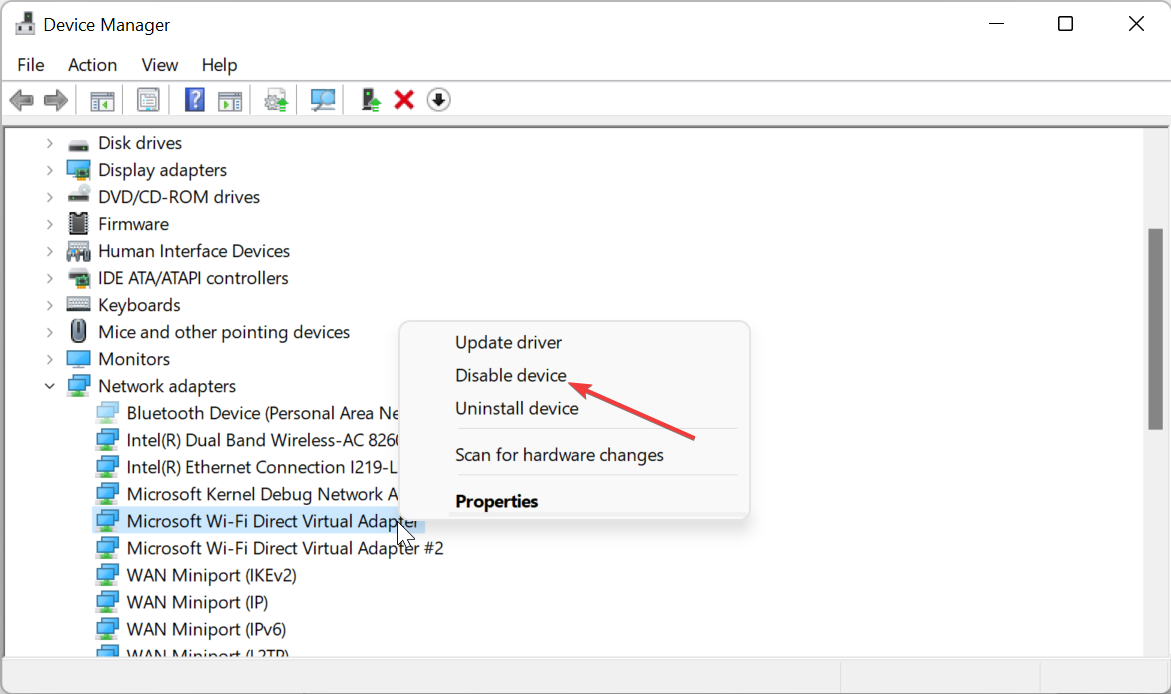Select the Firmware category label
Screen dimensions: 1171x694
point(133,224)
